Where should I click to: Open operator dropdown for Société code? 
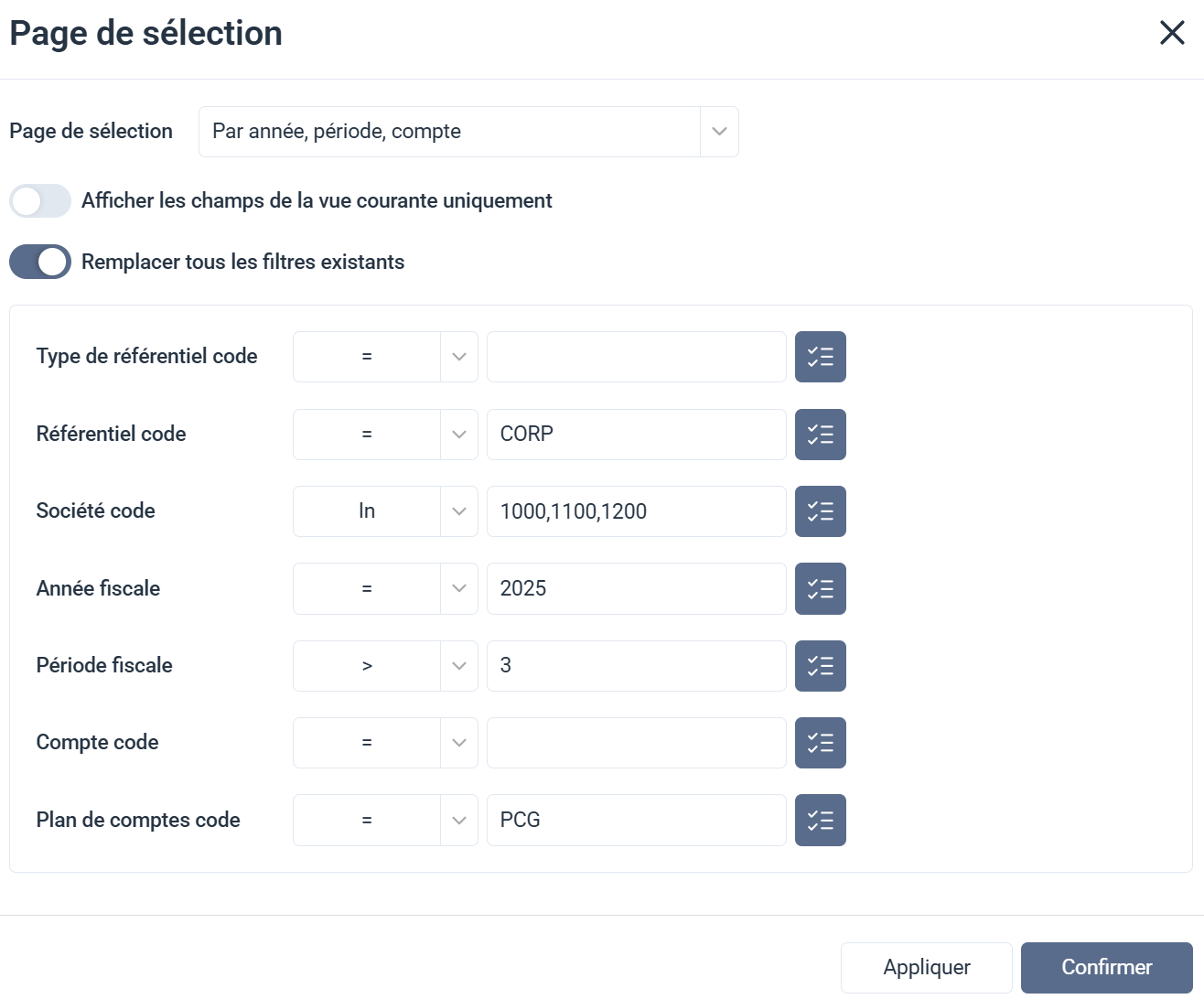click(x=385, y=511)
